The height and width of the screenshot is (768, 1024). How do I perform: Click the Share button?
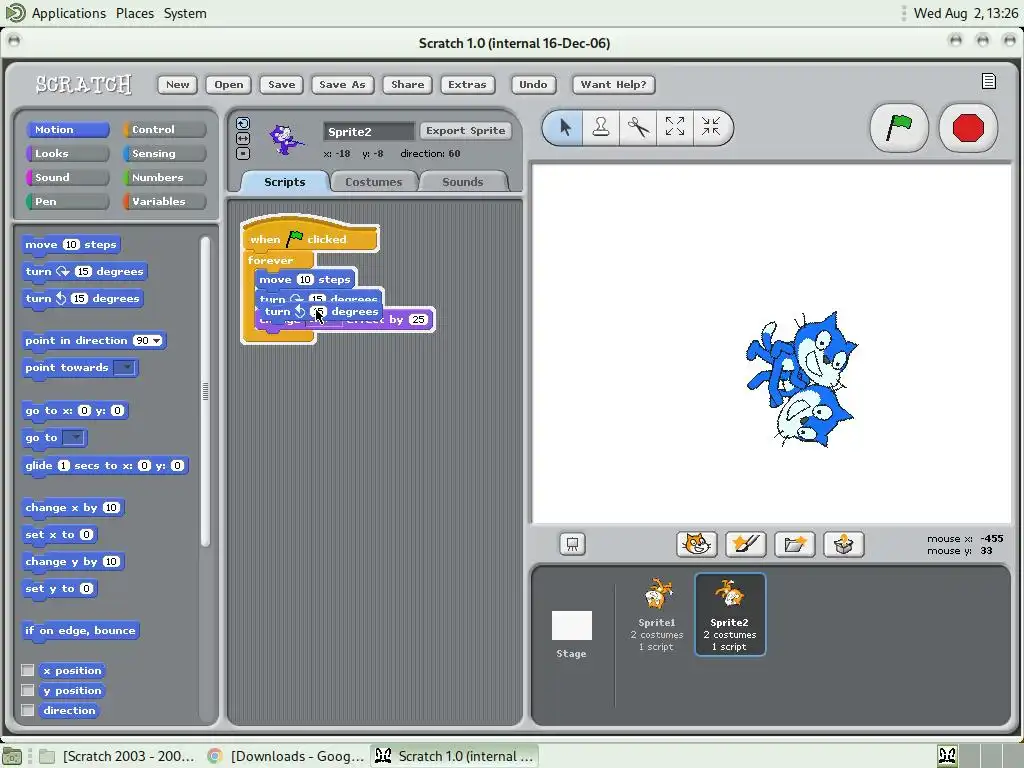[x=408, y=84]
